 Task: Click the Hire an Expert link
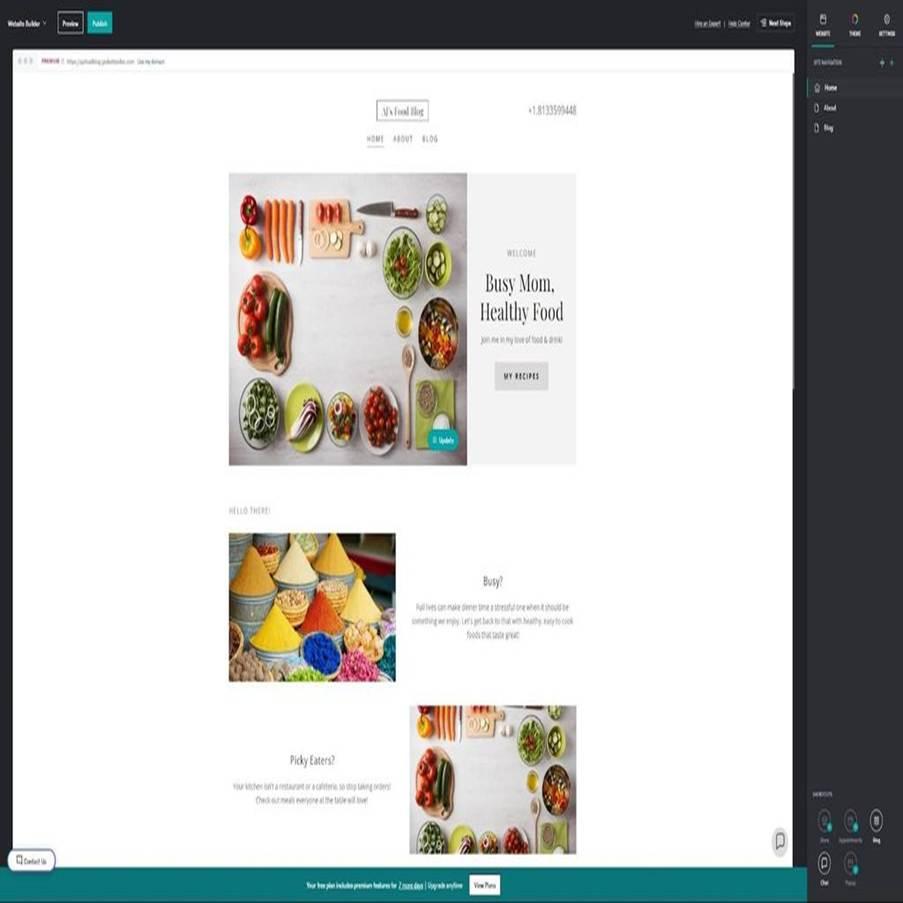coord(707,23)
